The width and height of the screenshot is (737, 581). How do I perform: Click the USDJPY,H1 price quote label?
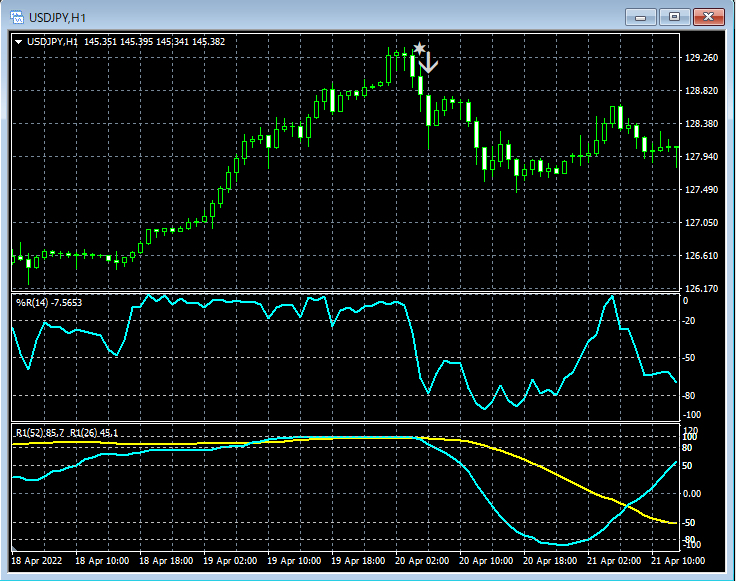tap(126, 42)
